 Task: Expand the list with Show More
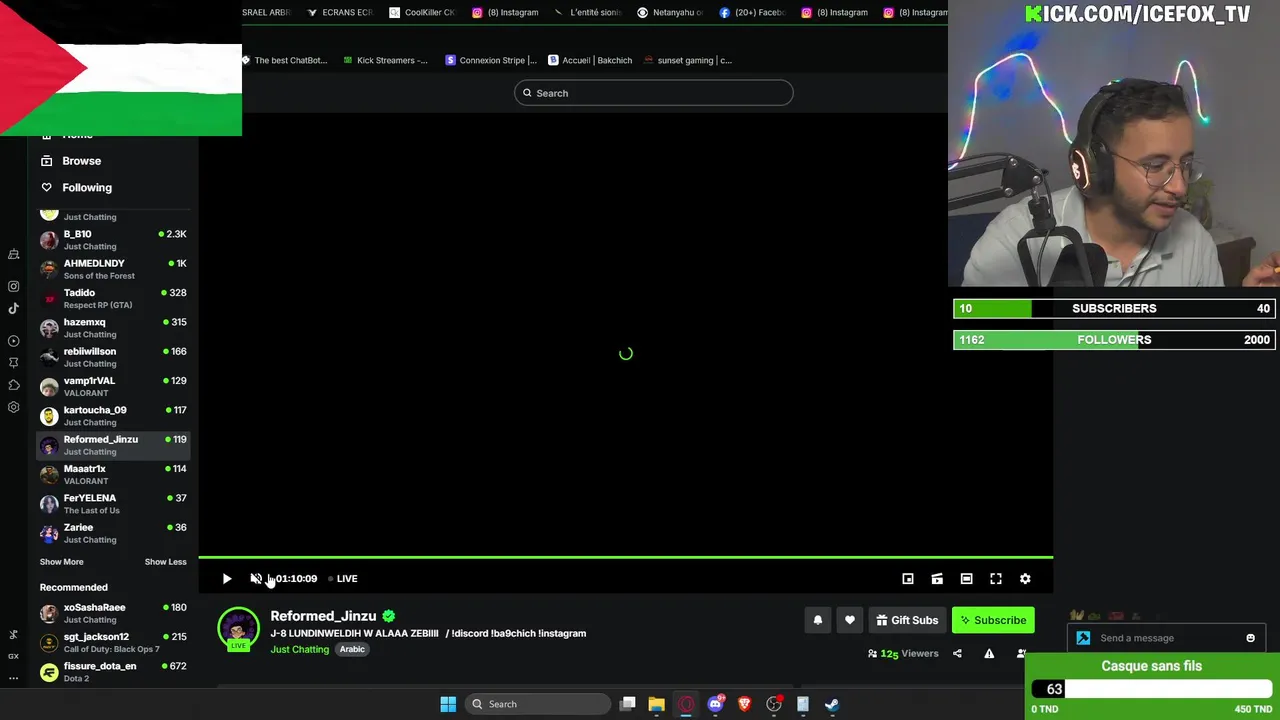click(61, 562)
